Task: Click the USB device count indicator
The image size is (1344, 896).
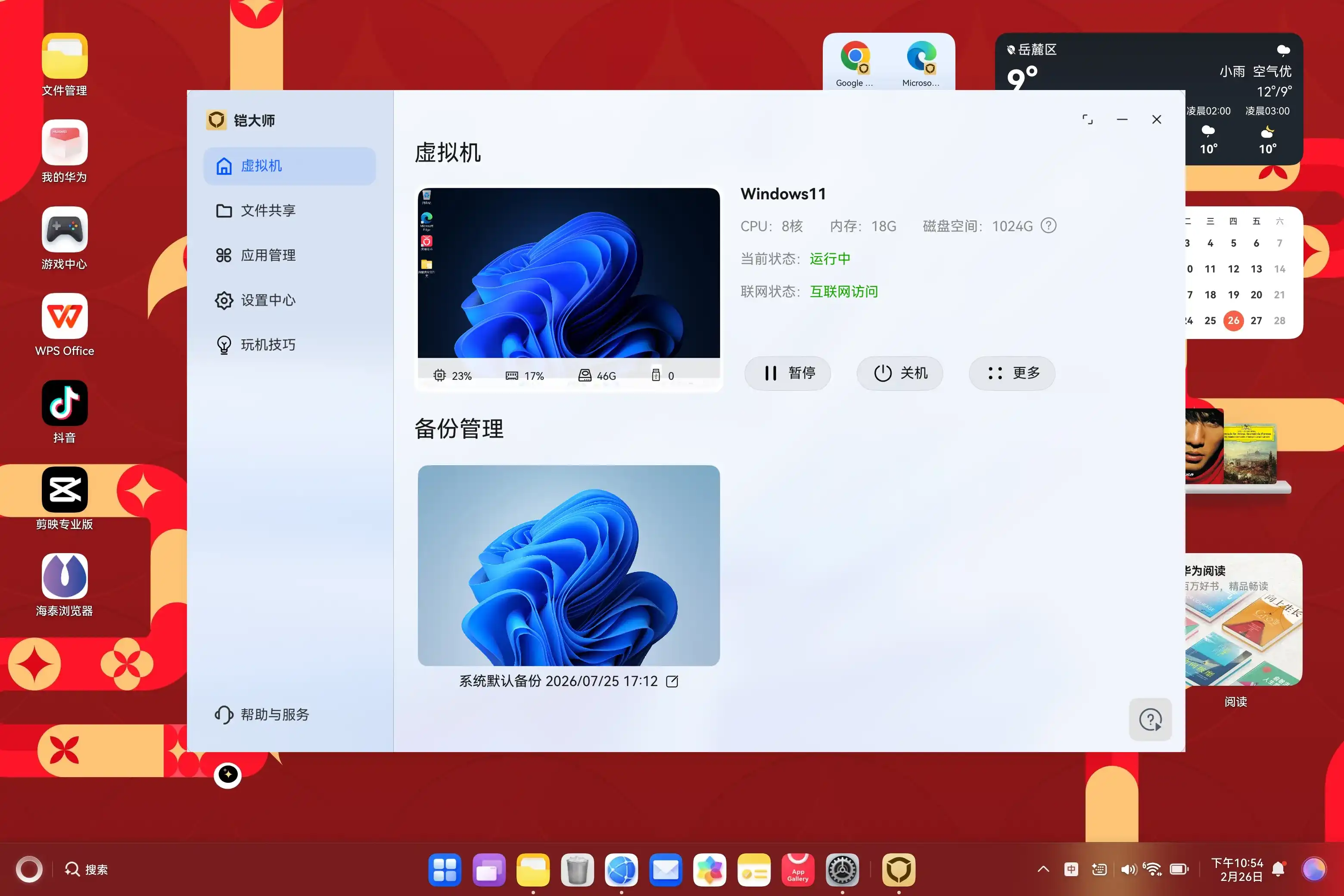Action: pos(663,376)
